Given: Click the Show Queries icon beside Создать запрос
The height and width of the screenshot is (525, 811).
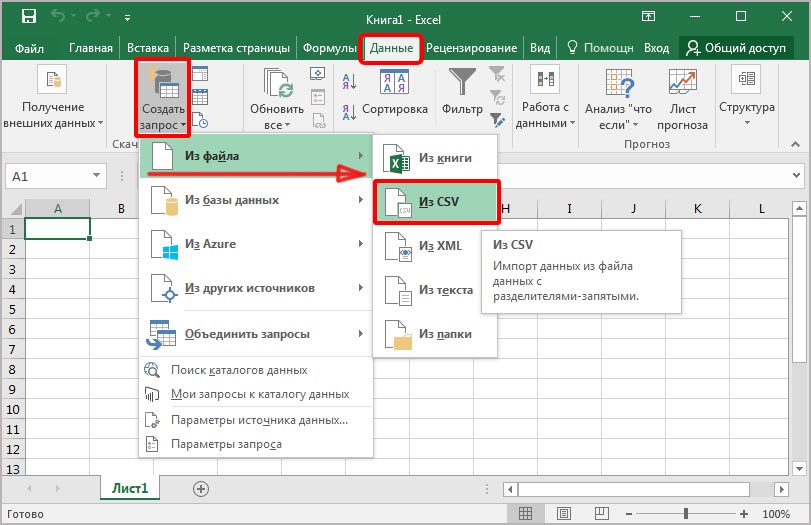Looking at the screenshot, I should (x=200, y=74).
